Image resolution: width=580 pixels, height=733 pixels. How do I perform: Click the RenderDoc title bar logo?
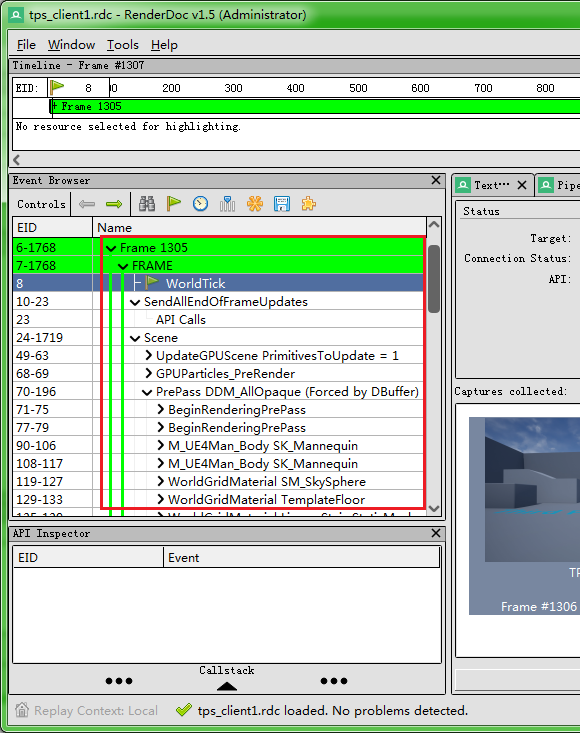coord(16,15)
